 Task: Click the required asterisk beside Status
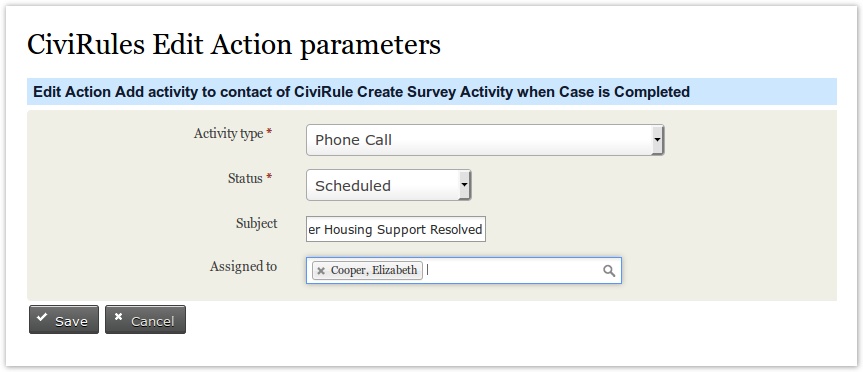pos(269,178)
